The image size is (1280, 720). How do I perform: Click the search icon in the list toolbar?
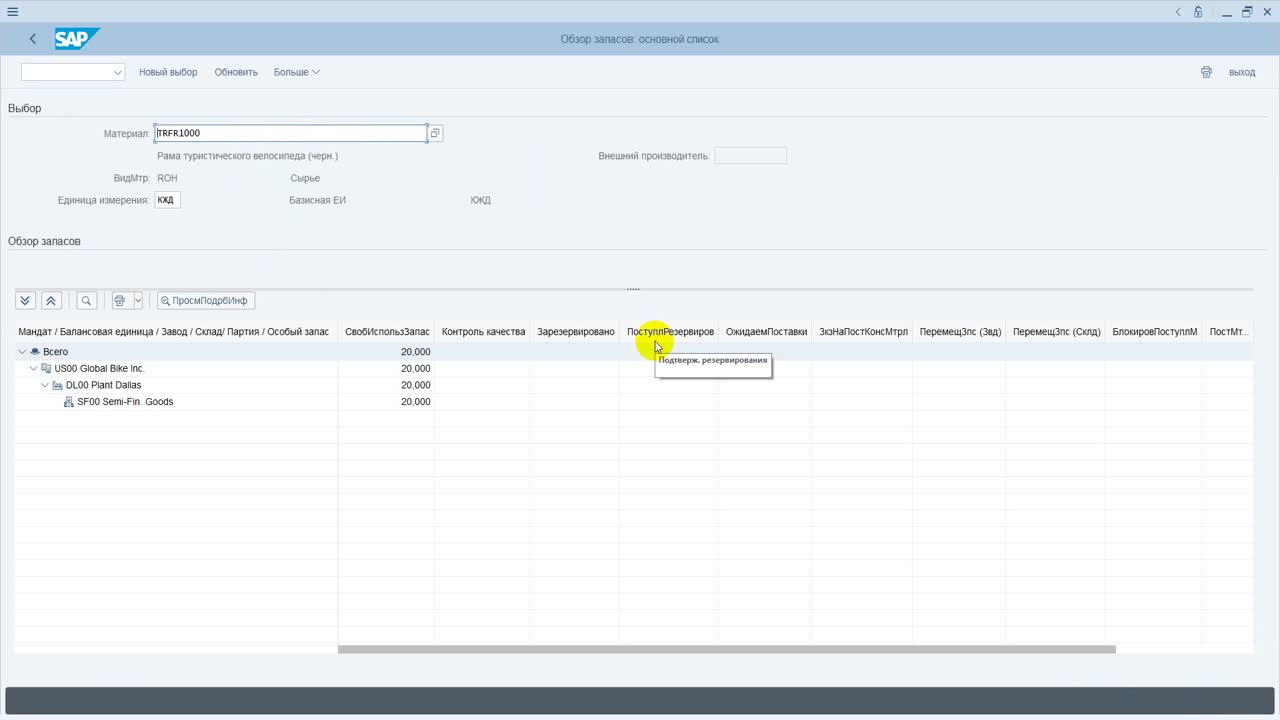(86, 300)
